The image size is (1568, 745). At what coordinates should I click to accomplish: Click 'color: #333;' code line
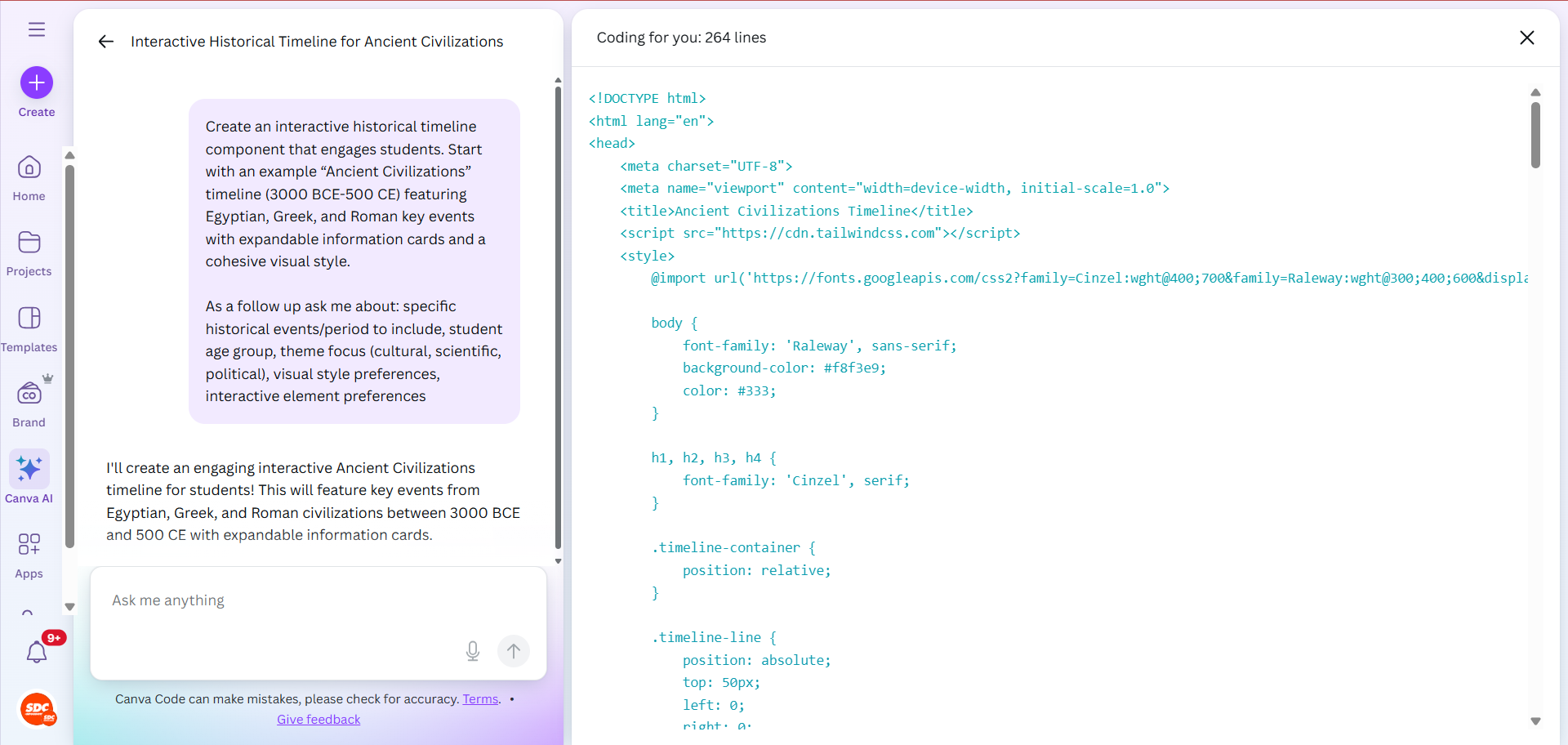pos(729,391)
